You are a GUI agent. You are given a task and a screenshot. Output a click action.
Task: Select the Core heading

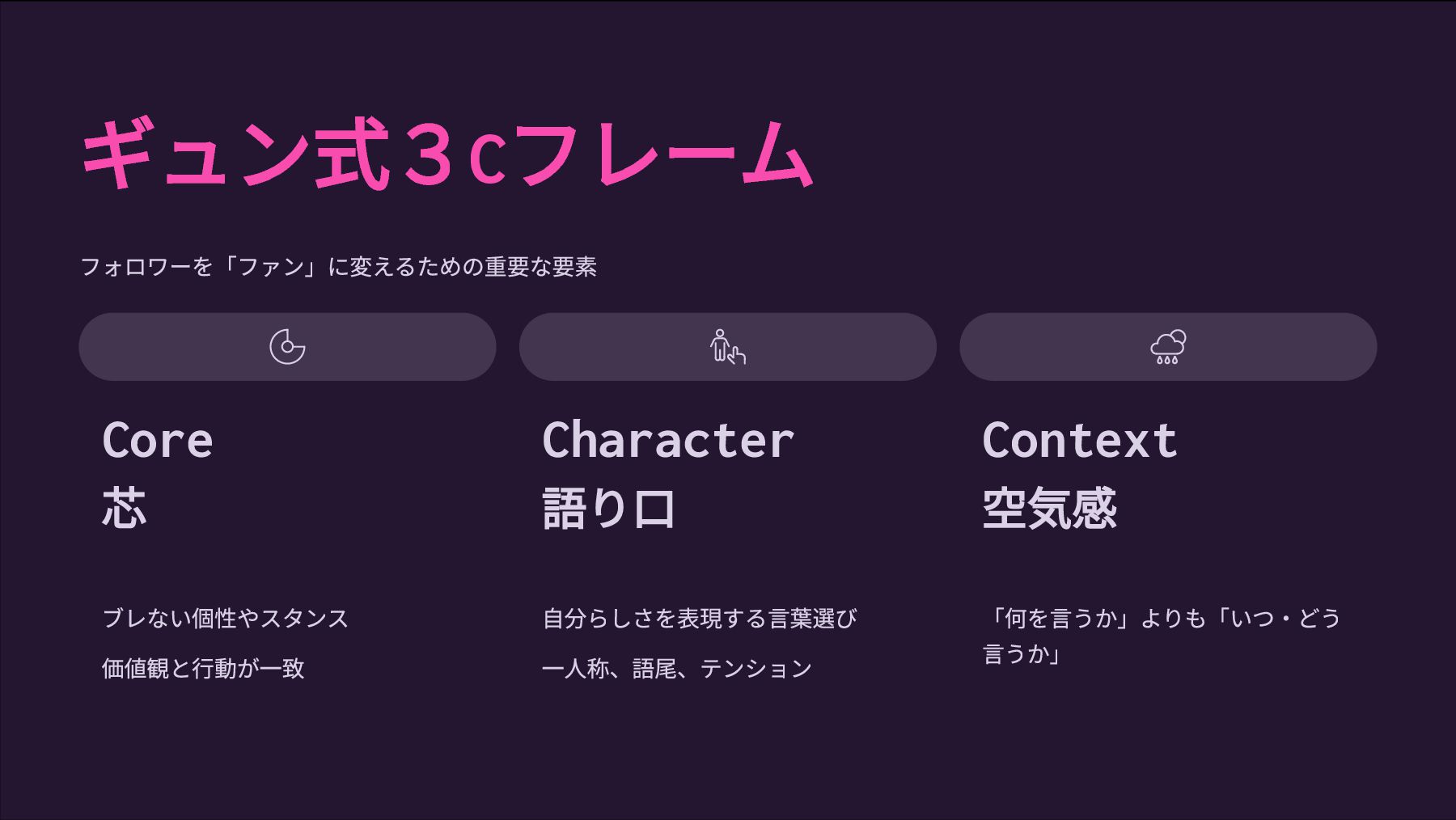coord(158,441)
